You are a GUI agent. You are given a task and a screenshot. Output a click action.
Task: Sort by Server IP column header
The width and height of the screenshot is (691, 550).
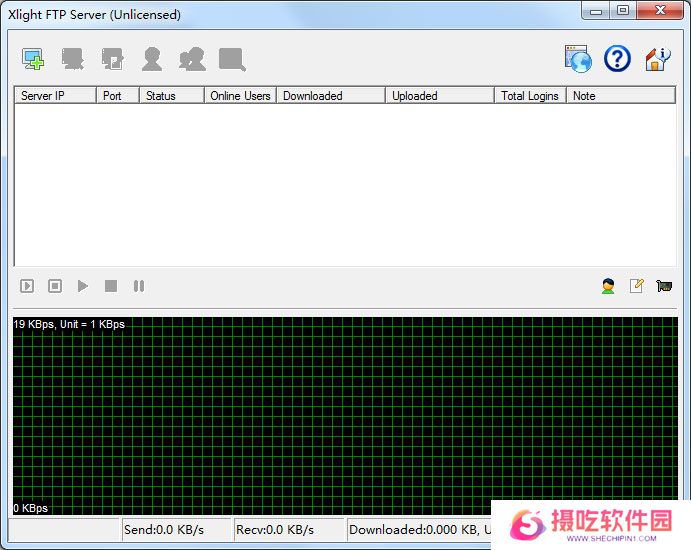pyautogui.click(x=56, y=96)
